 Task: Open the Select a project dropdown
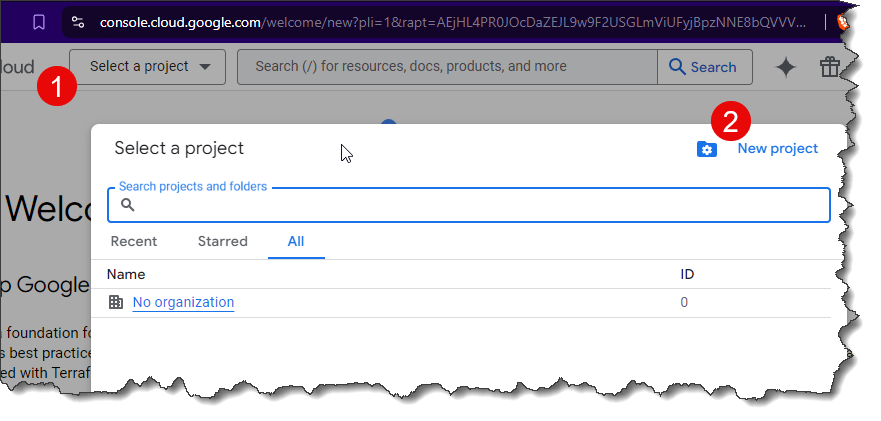tap(147, 67)
